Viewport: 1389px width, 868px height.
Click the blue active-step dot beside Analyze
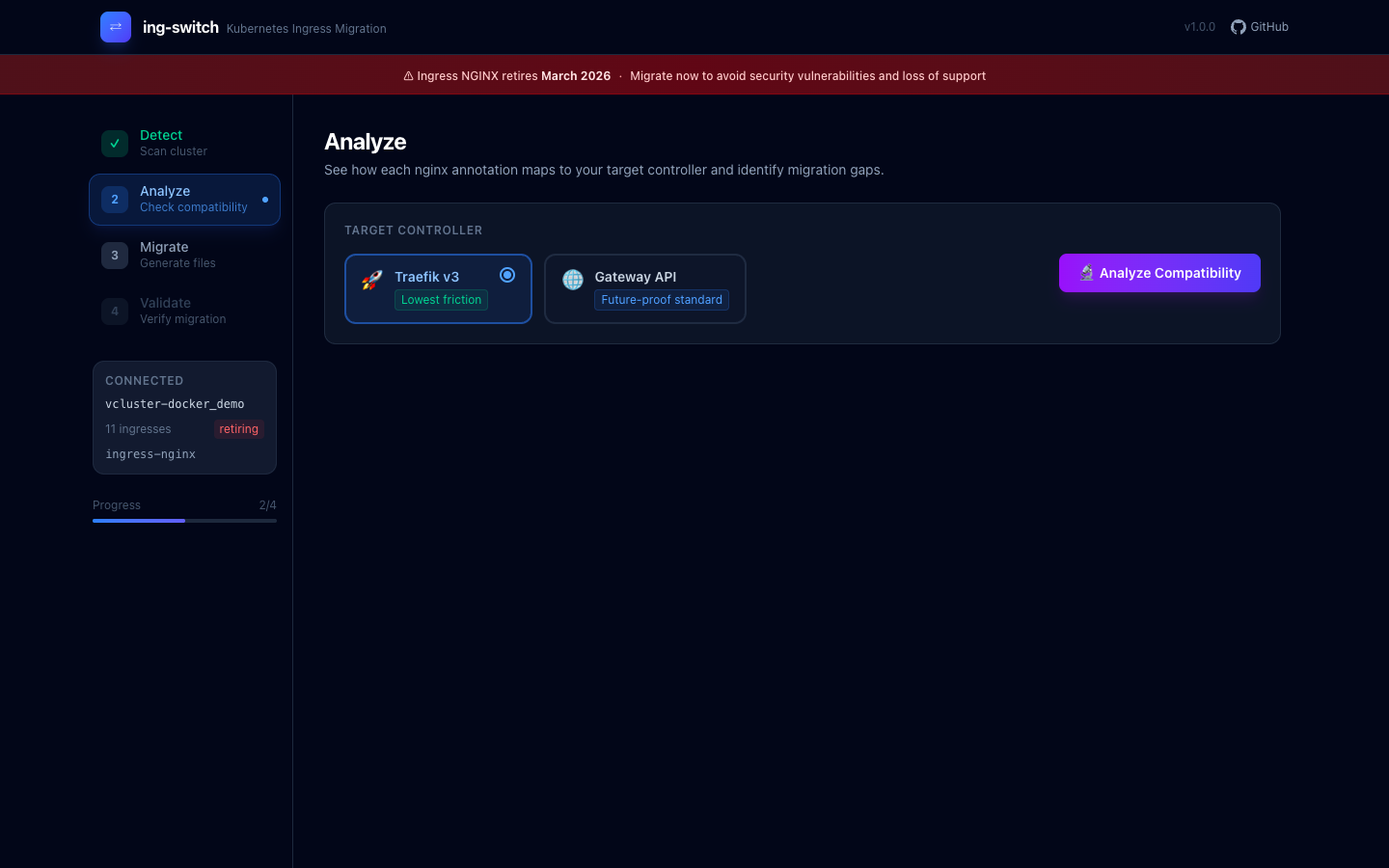(265, 200)
